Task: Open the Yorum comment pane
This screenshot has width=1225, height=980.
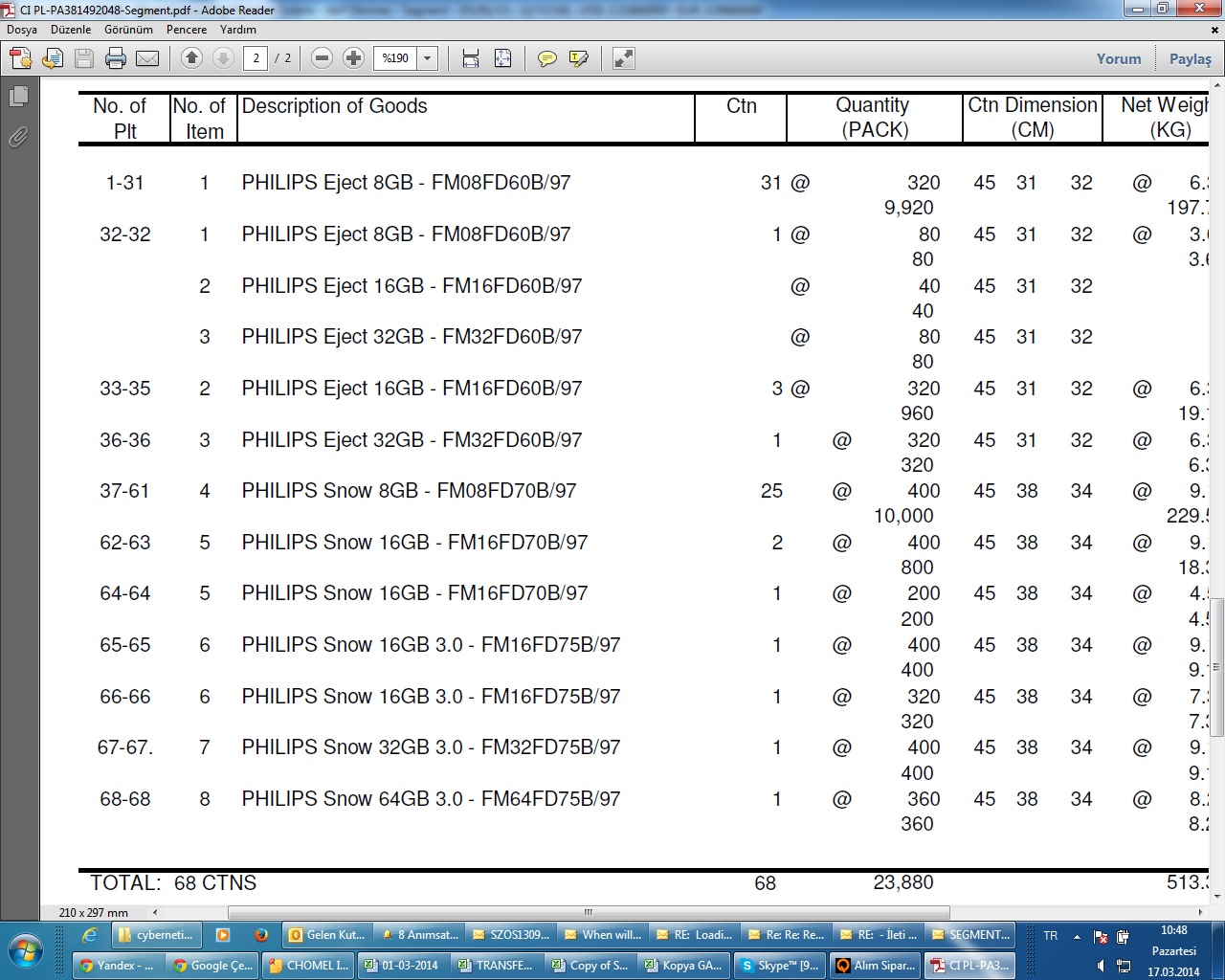Action: (1119, 58)
